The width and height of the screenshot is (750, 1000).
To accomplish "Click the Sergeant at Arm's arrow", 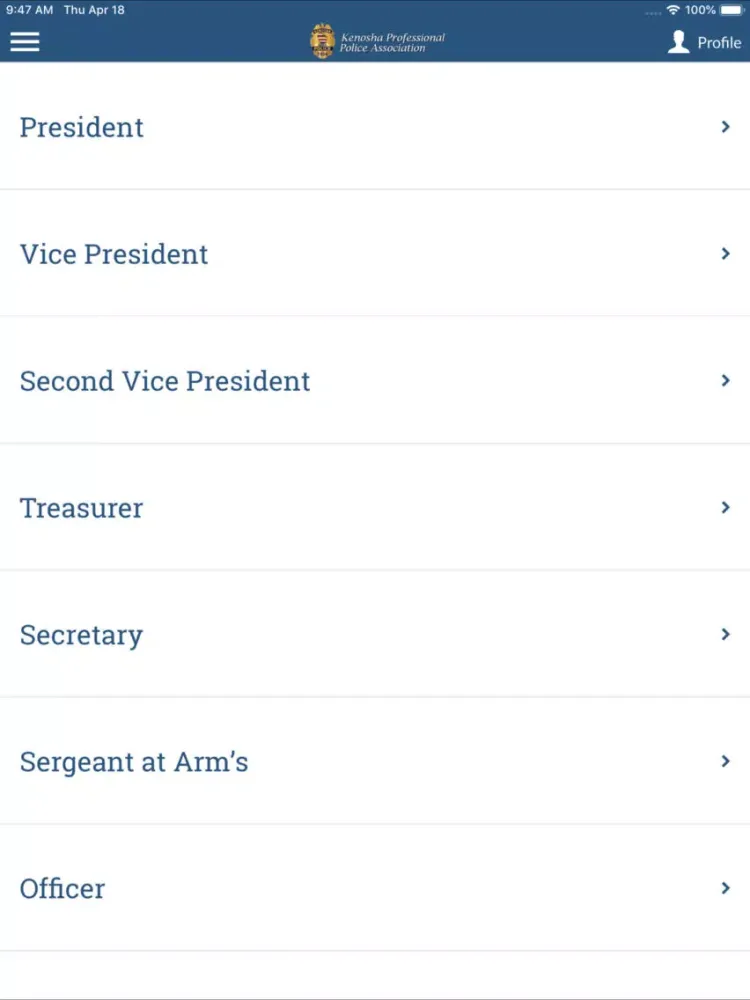I will point(725,761).
